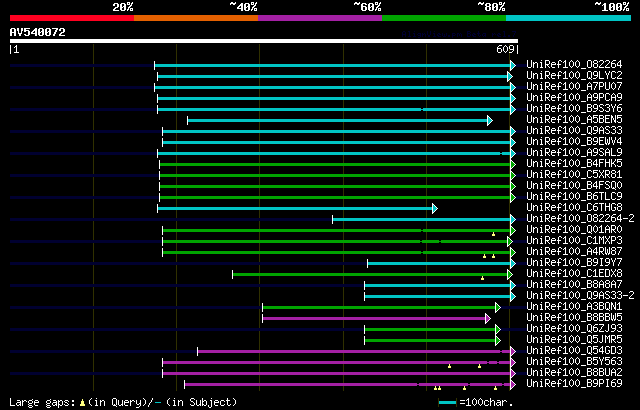Click the start position marker 1

16,49
